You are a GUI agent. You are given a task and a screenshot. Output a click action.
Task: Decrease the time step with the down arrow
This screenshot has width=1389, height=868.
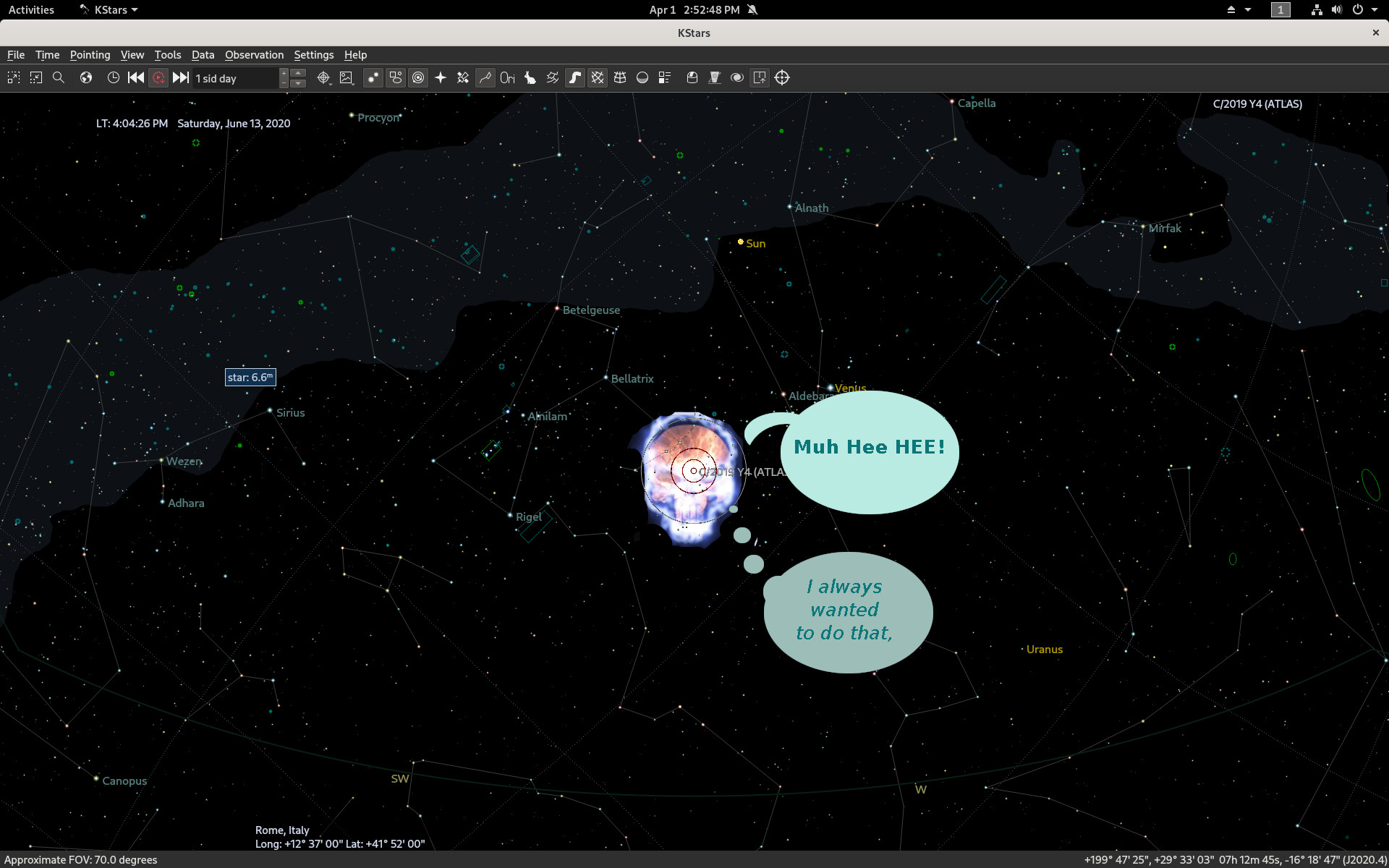299,83
